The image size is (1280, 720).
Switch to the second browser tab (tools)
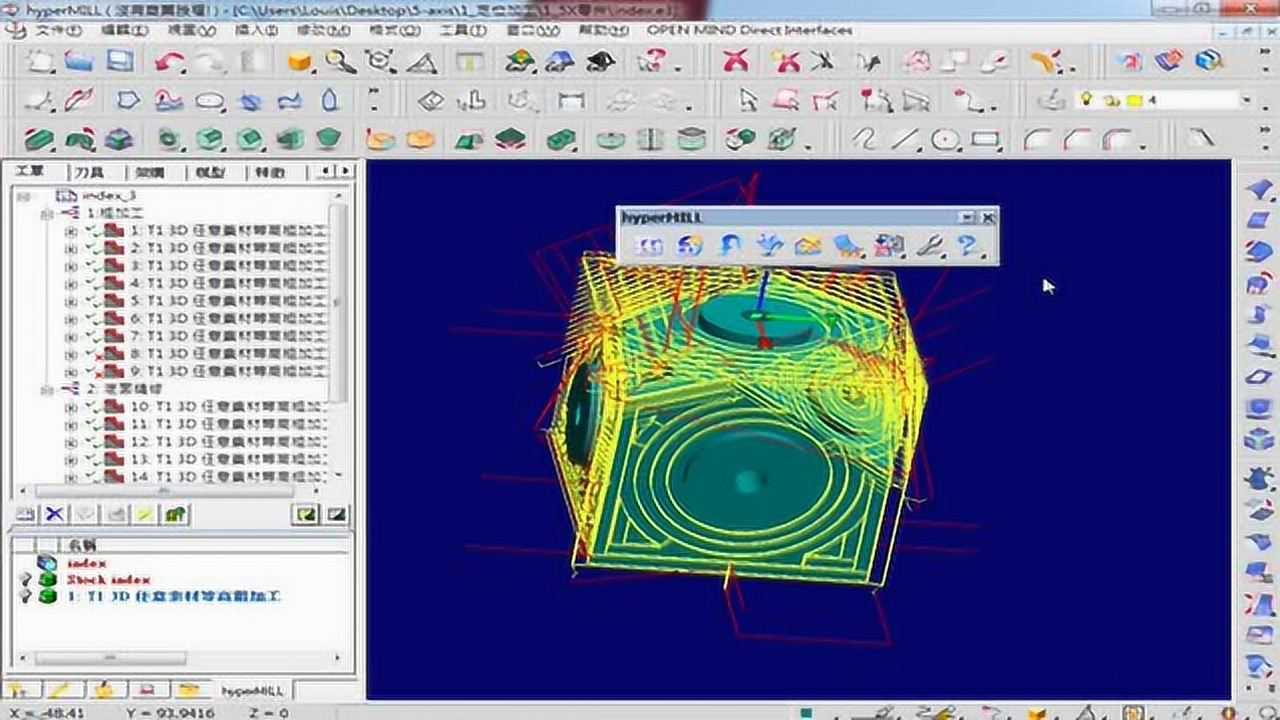coord(88,172)
